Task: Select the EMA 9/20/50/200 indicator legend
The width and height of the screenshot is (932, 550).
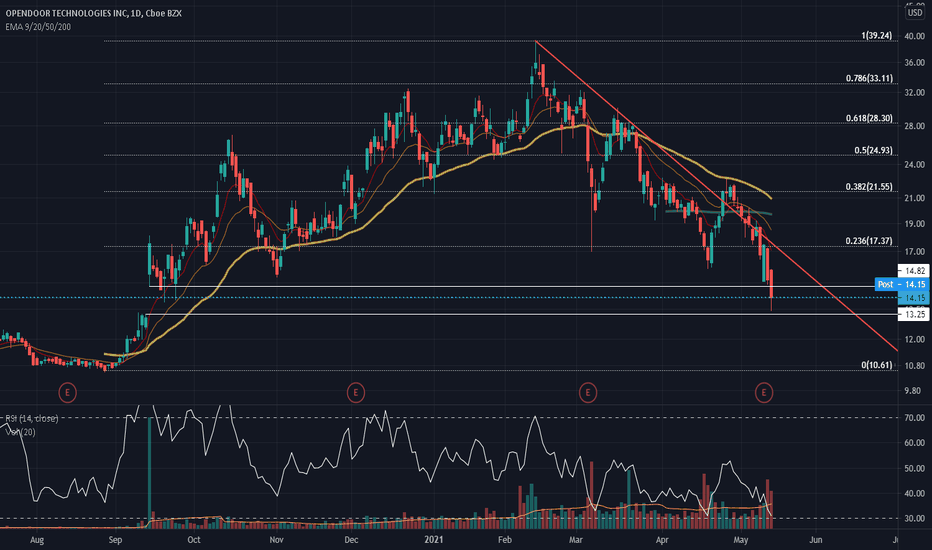Action: pos(38,27)
